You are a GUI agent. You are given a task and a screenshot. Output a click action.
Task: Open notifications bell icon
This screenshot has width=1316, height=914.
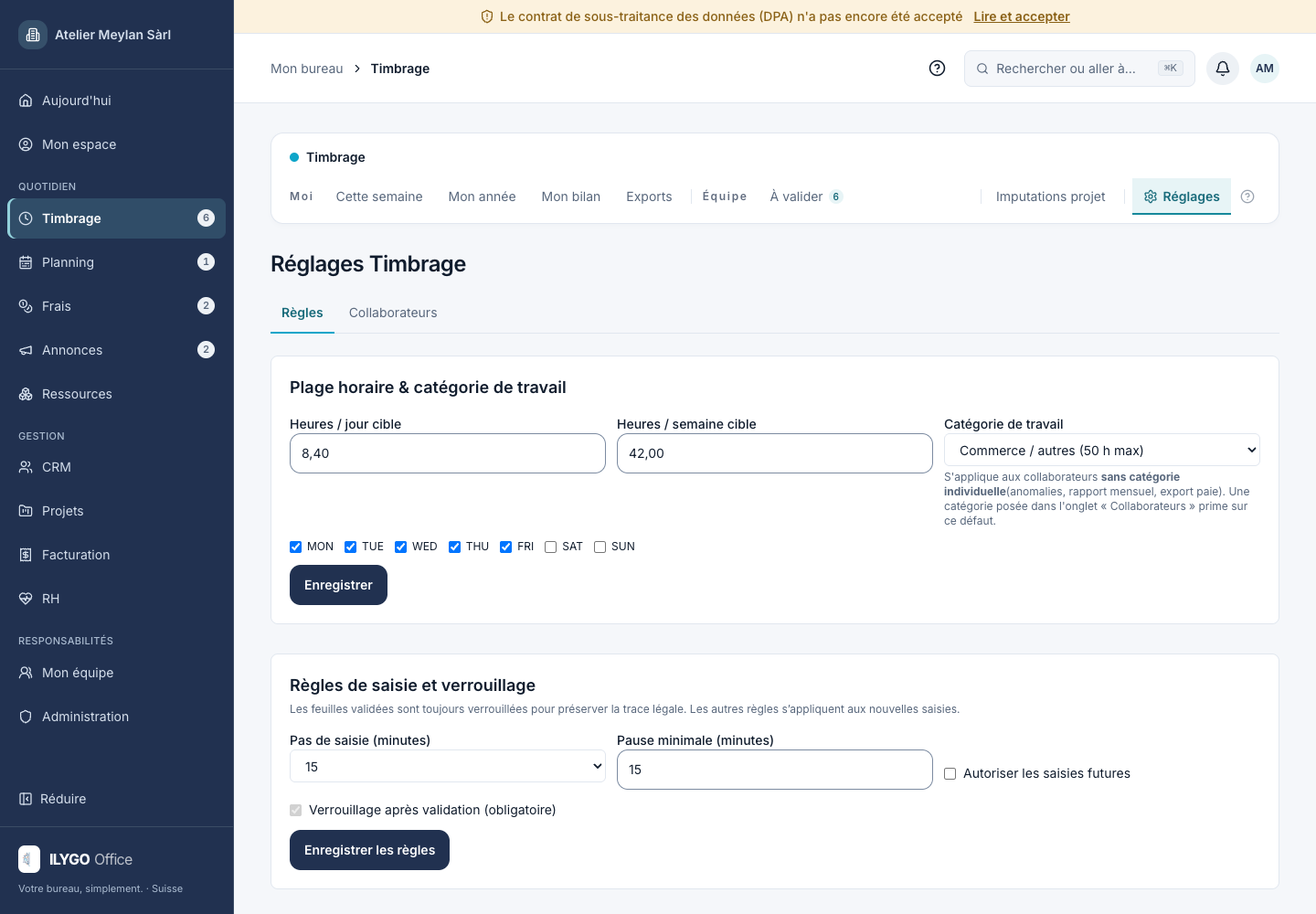coord(1223,69)
